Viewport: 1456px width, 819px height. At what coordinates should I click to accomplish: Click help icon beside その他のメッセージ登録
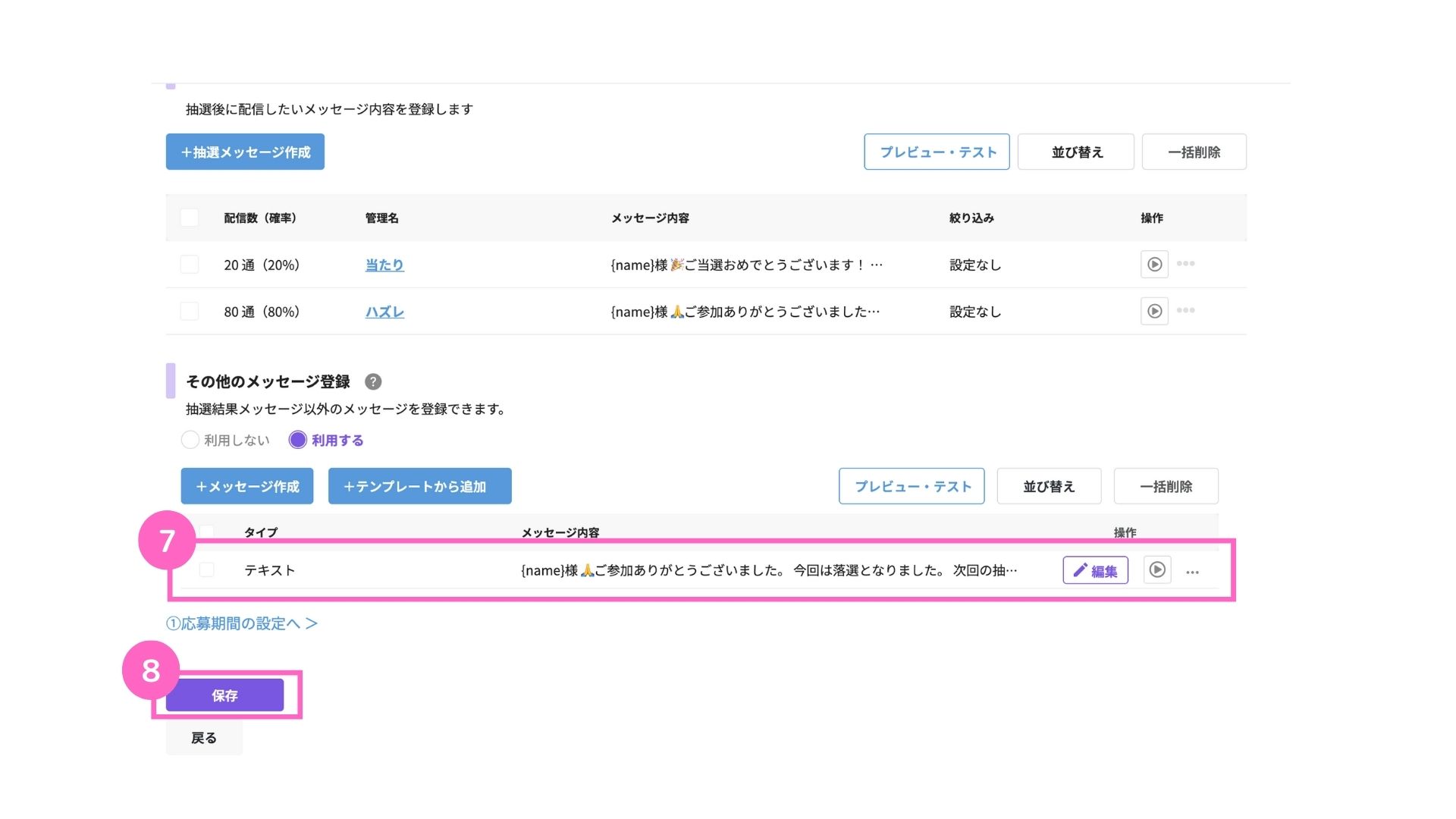pos(373,381)
